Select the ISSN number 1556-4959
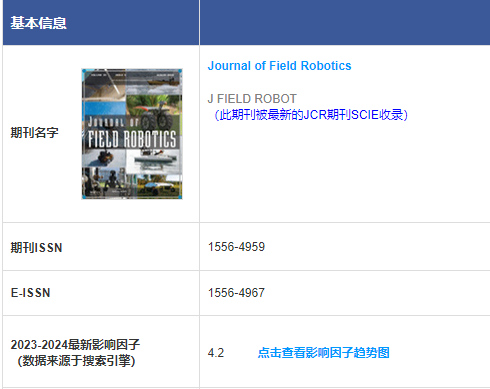The height and width of the screenshot is (389, 490). (x=236, y=247)
